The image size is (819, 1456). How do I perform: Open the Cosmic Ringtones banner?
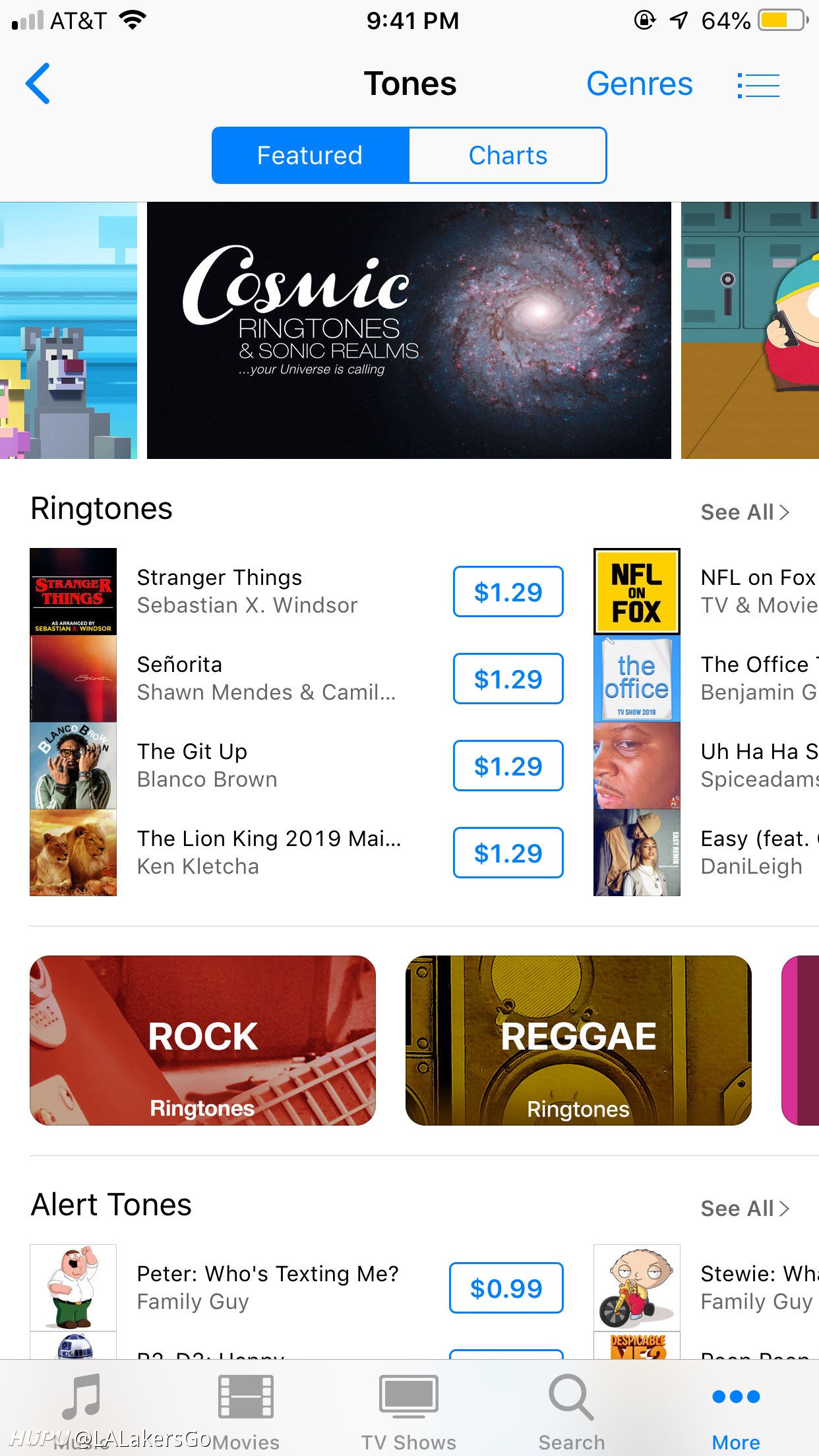pyautogui.click(x=409, y=330)
